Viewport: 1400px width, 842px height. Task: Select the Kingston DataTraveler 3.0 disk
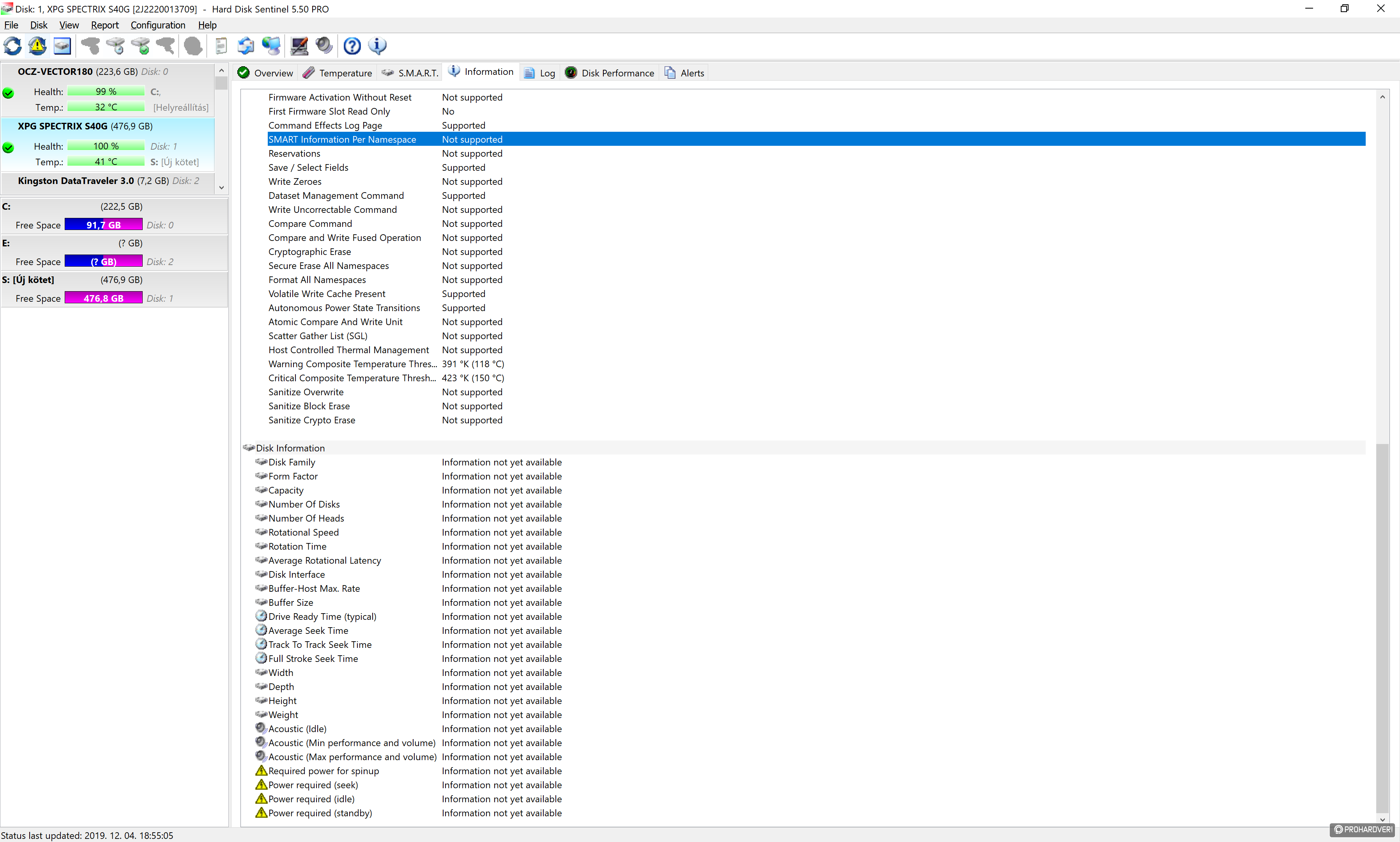[x=76, y=180]
